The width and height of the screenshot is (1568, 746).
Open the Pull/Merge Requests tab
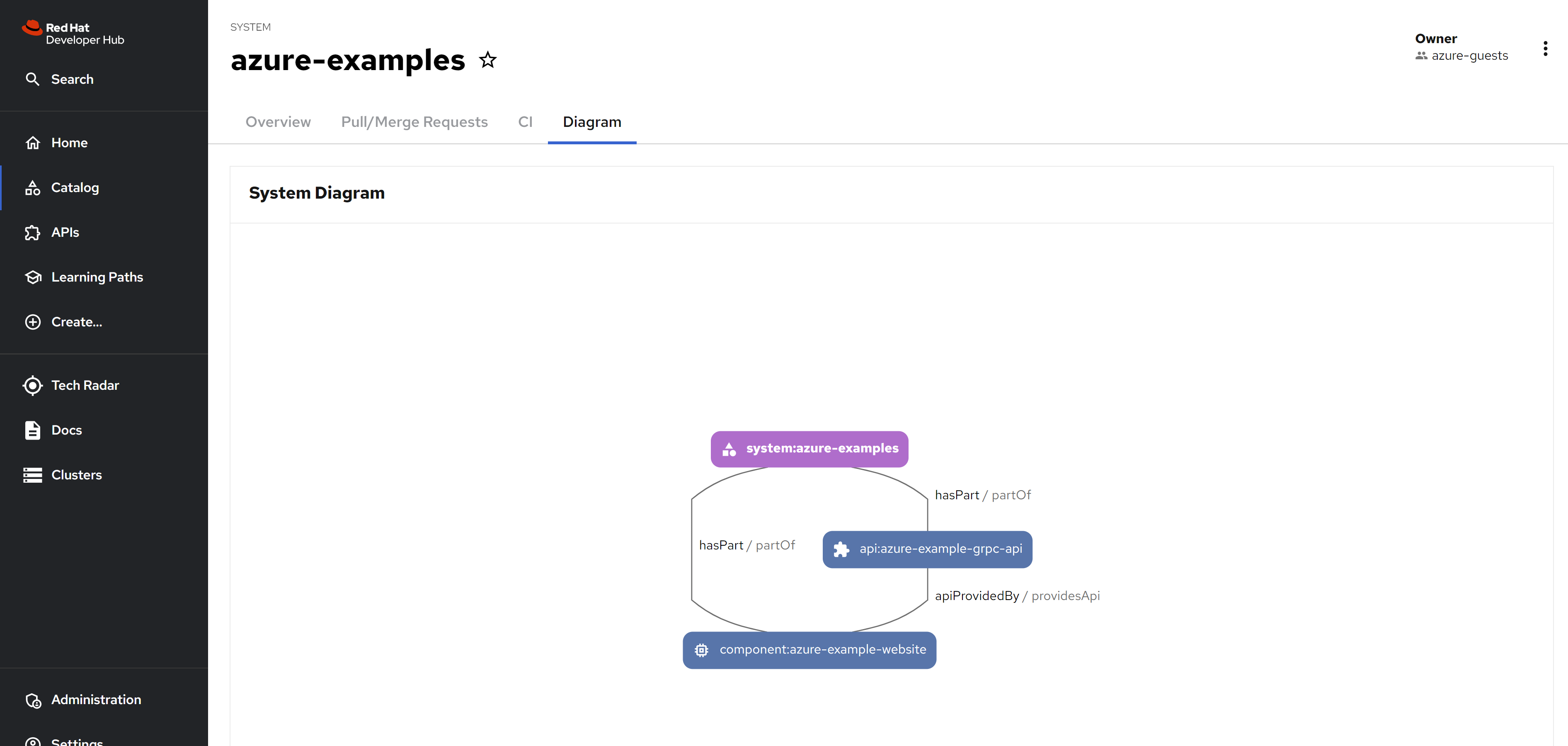(x=414, y=122)
